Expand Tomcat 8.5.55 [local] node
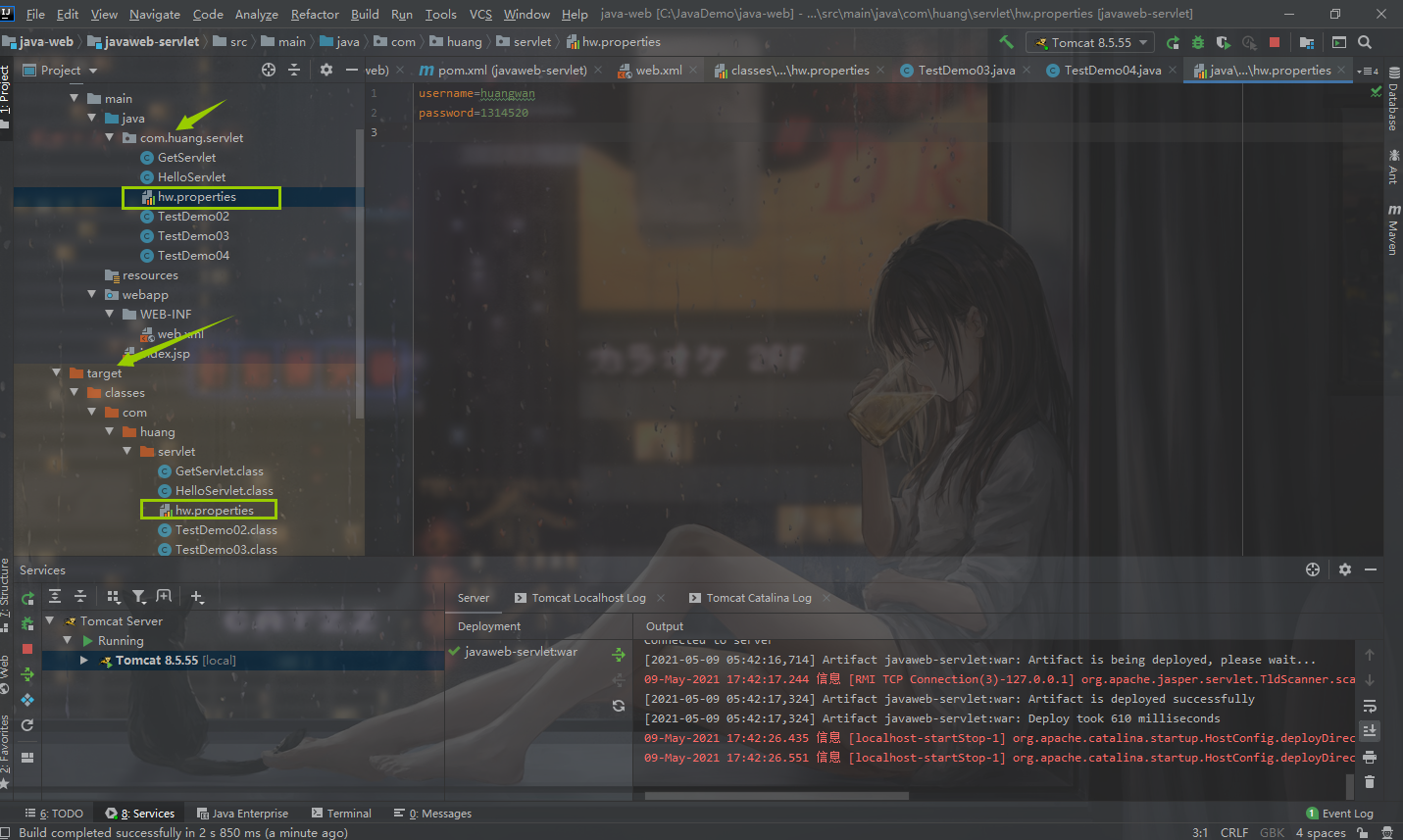The width and height of the screenshot is (1403, 840). [x=84, y=660]
